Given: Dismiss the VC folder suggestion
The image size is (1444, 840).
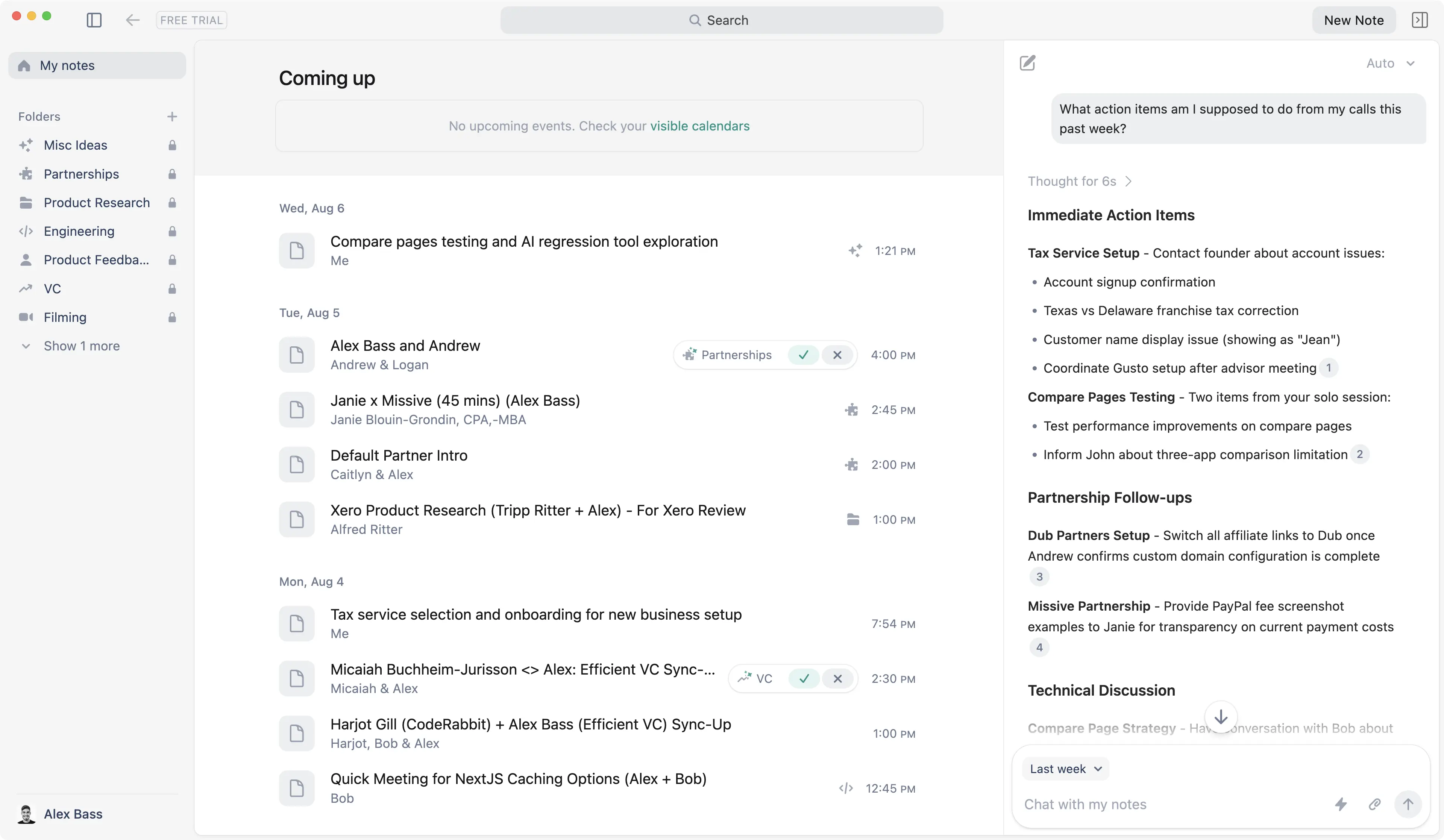Looking at the screenshot, I should pos(838,678).
